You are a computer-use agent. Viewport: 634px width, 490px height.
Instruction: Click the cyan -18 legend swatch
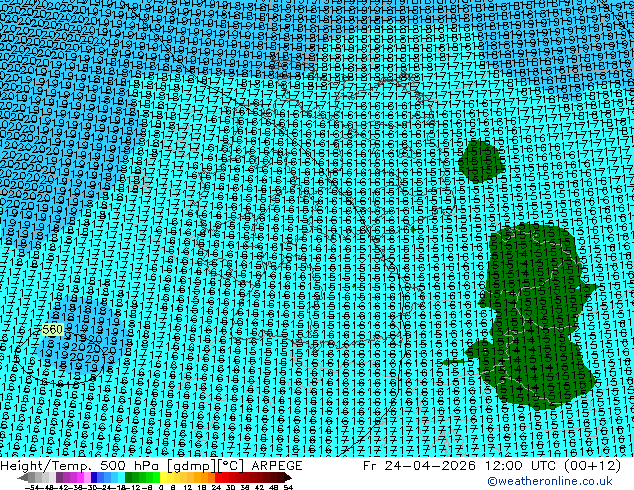(x=121, y=477)
